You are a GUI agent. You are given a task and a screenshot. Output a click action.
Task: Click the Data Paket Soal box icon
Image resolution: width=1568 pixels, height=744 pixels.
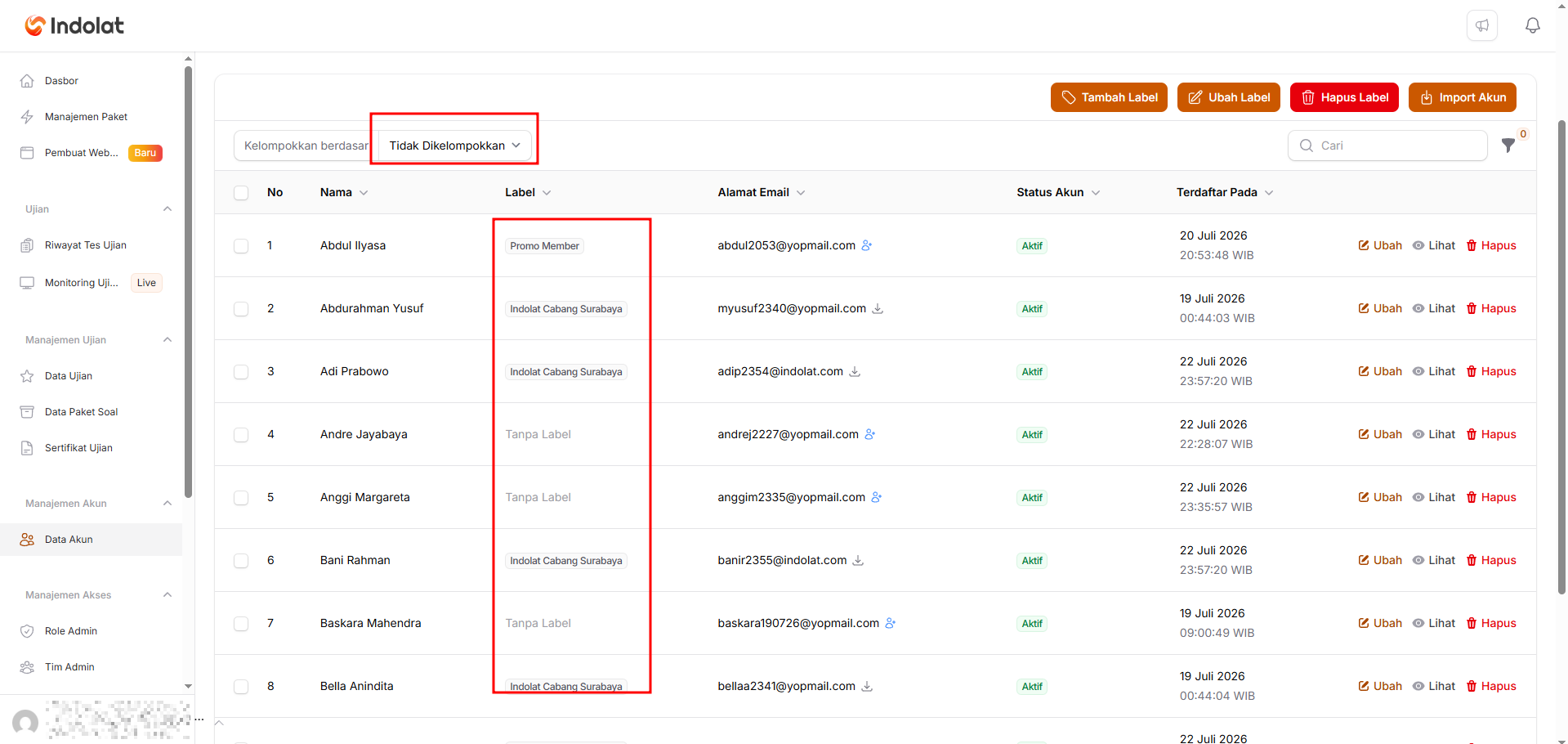coord(27,412)
